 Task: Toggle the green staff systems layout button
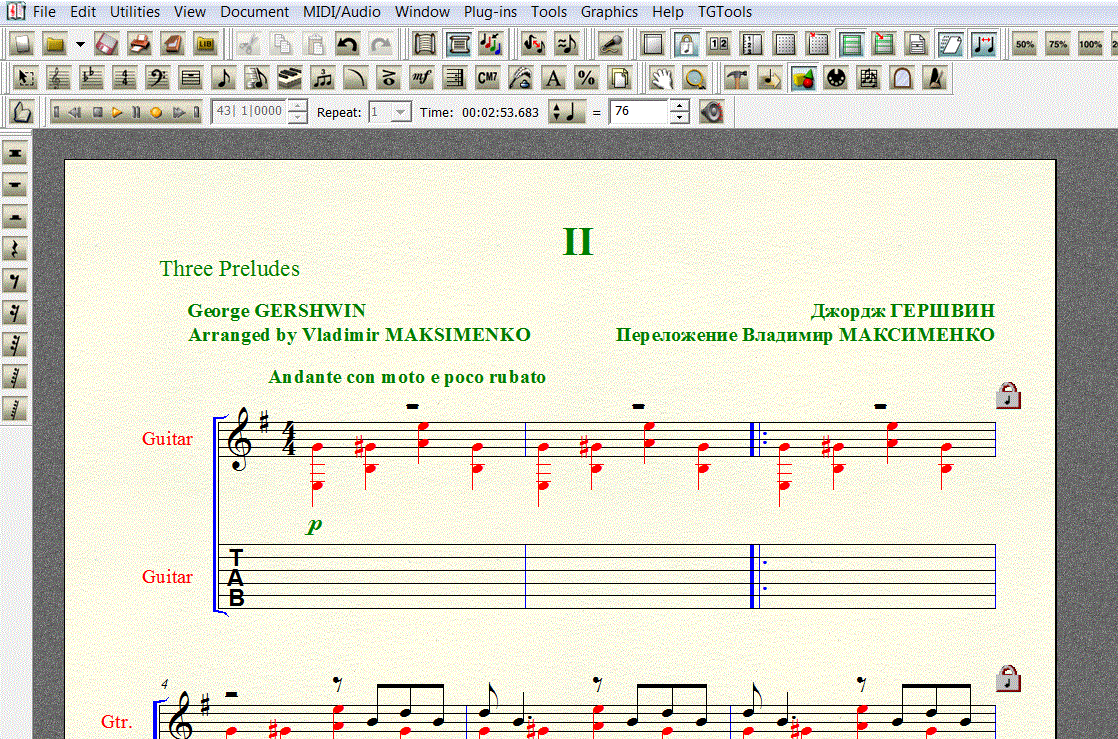(x=851, y=44)
